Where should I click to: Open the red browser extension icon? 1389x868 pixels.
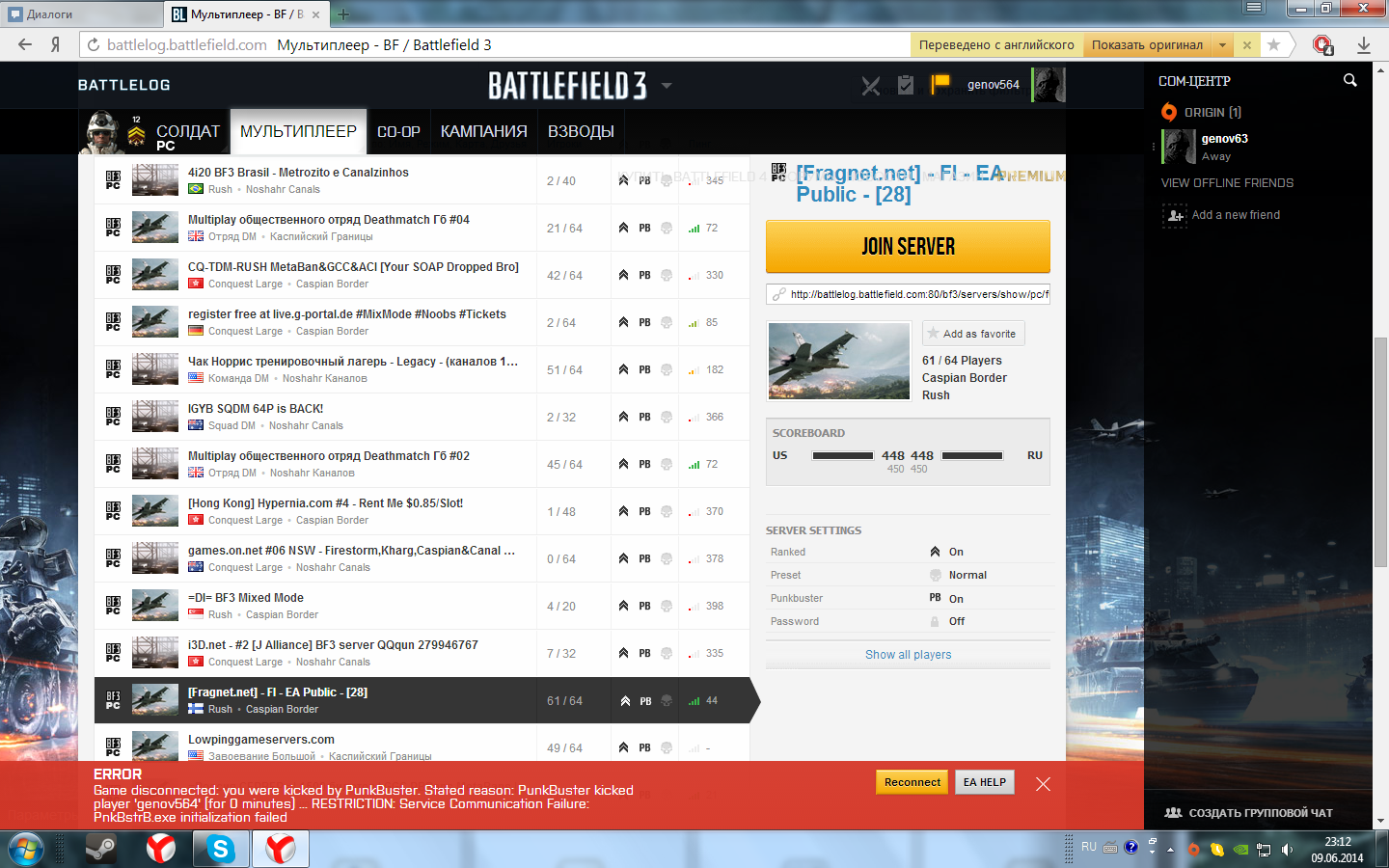pos(1322,44)
